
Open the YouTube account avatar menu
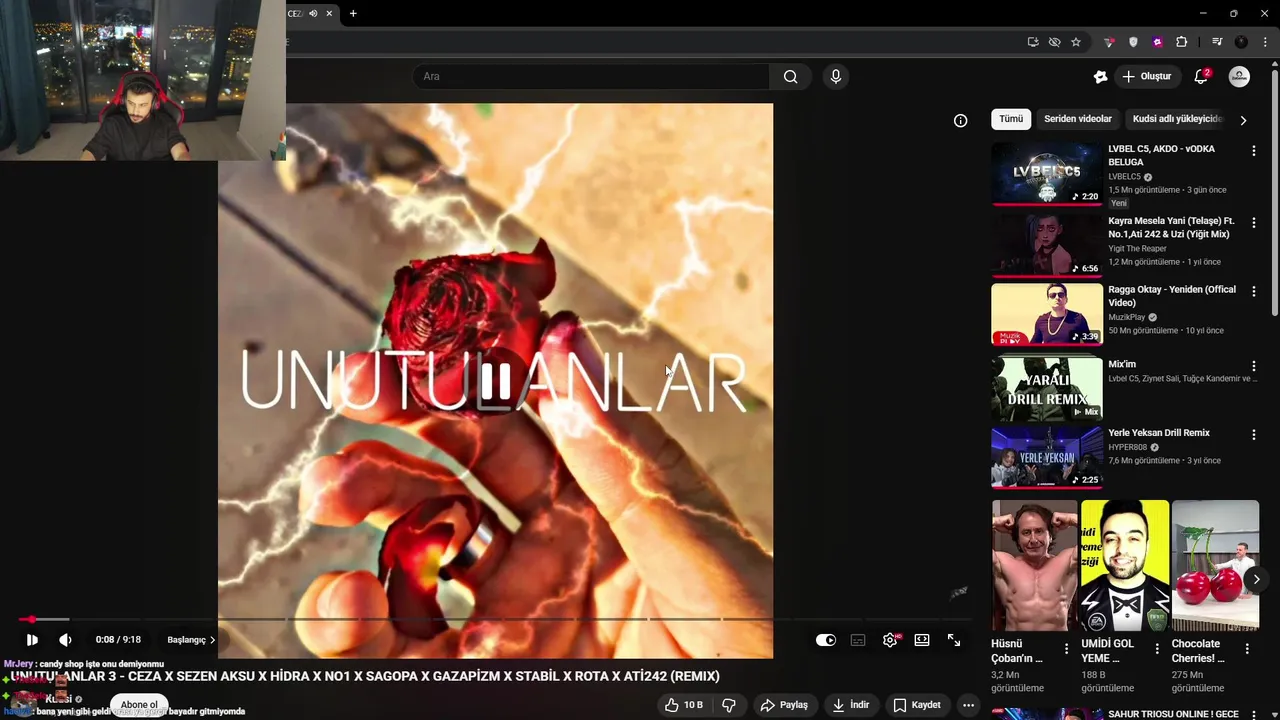tap(1239, 77)
